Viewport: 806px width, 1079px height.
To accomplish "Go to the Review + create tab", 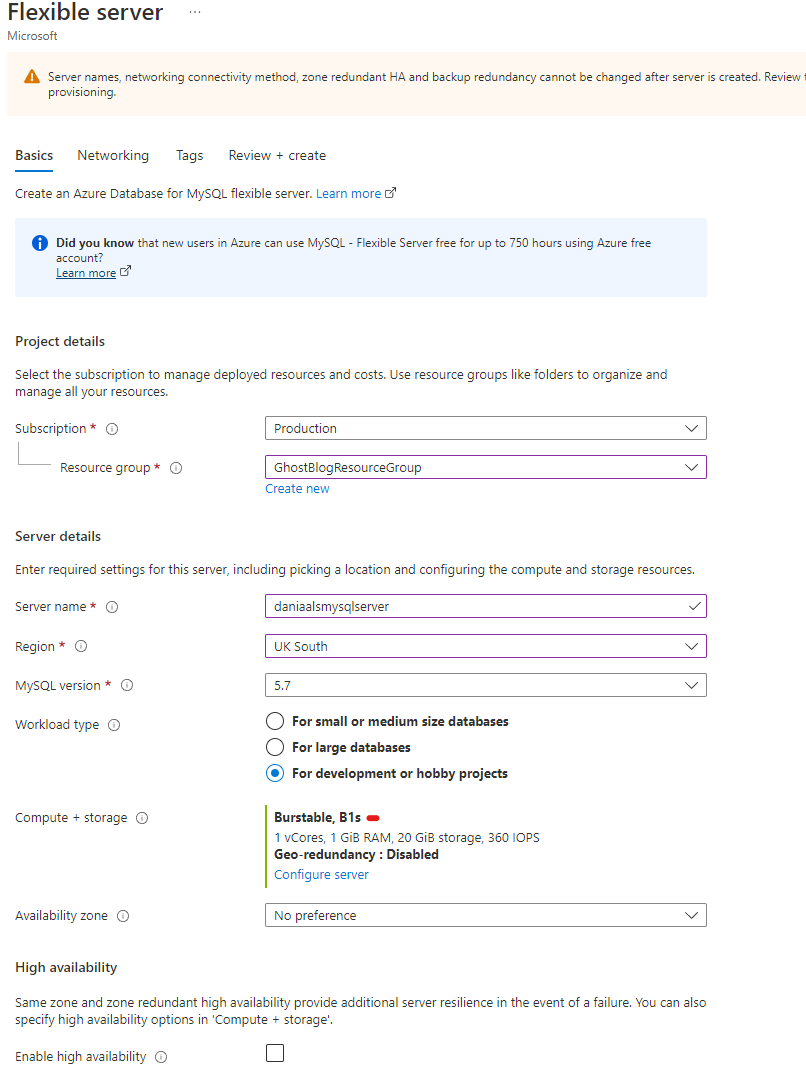I will point(277,156).
